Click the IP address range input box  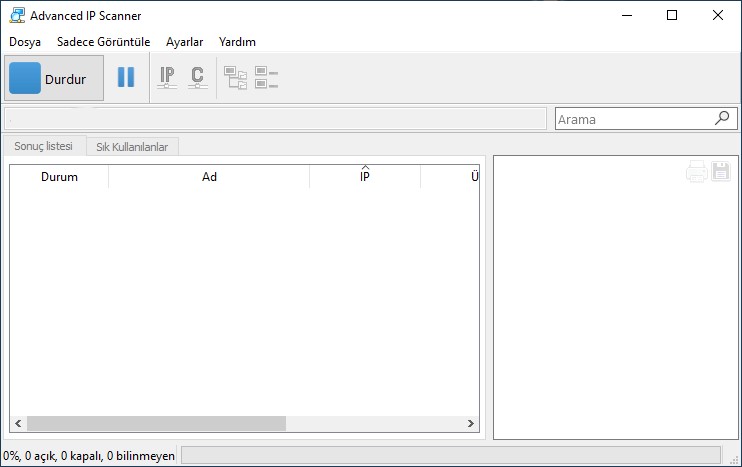(275, 119)
